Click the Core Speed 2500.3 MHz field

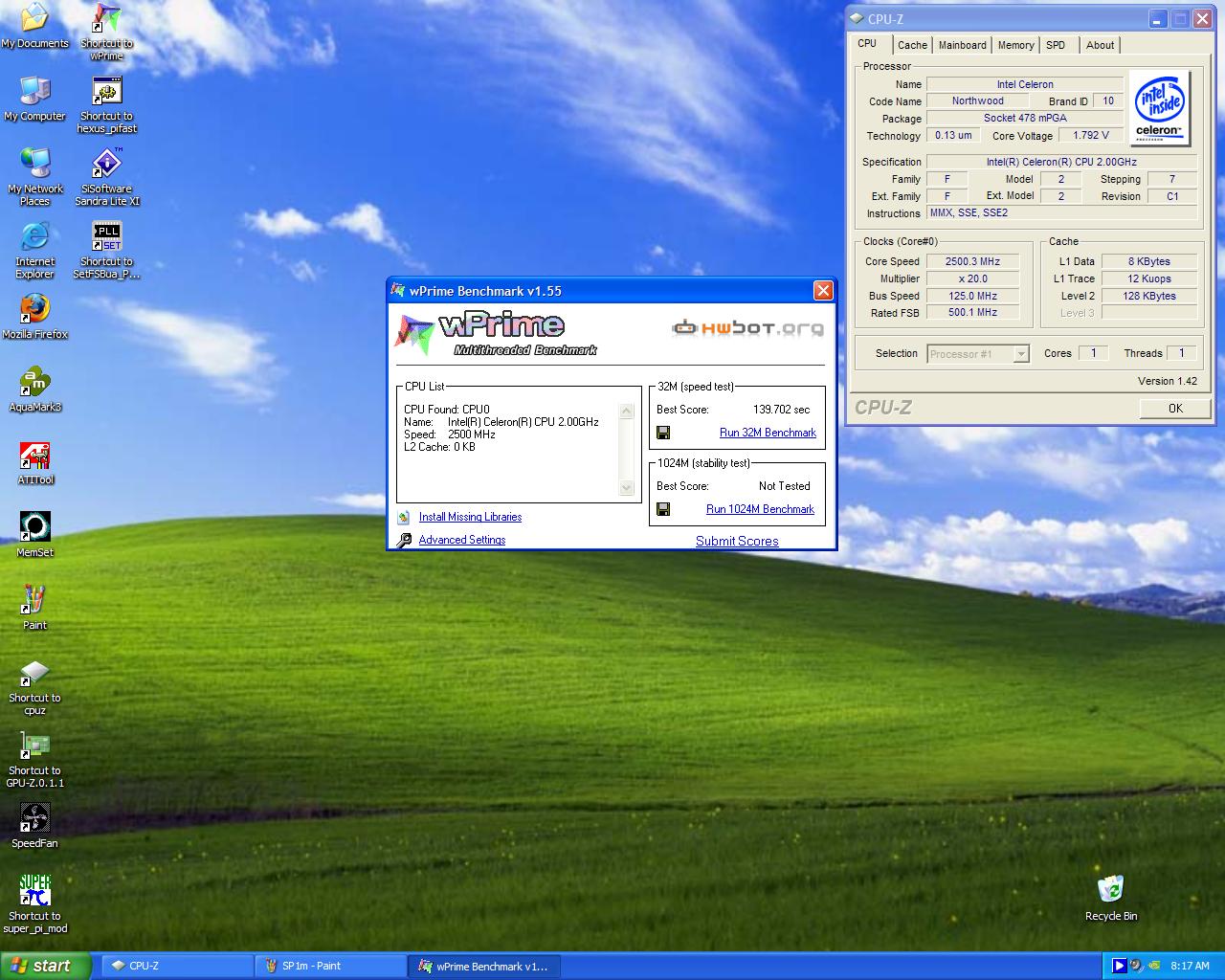tap(972, 261)
